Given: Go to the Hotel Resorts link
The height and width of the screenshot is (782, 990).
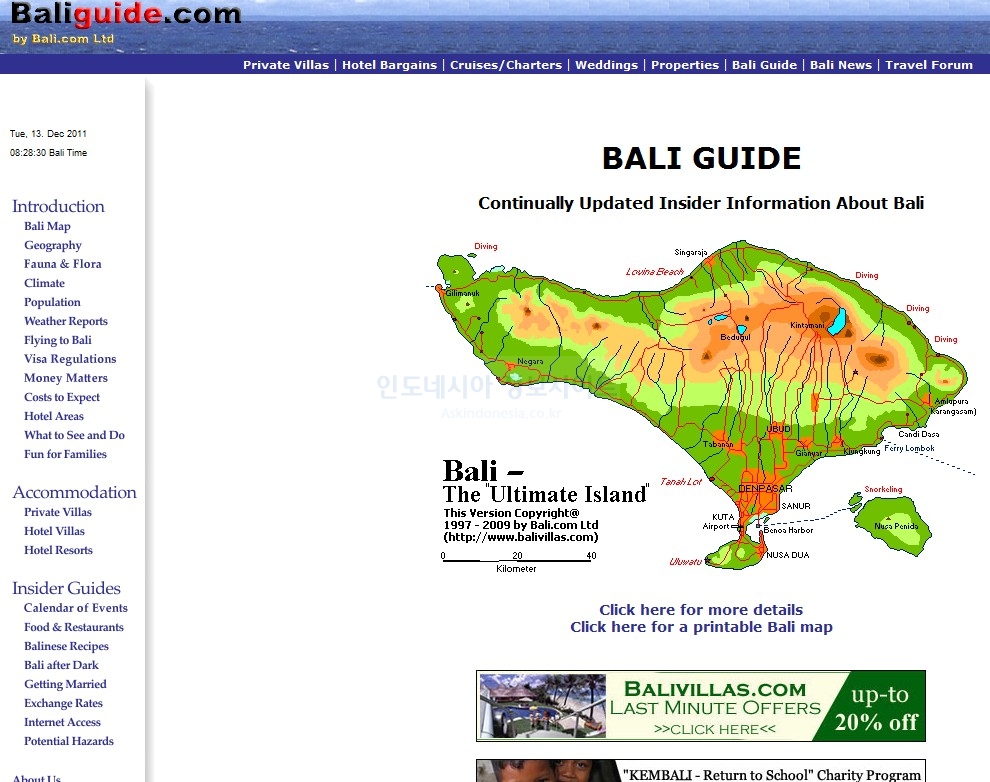Looking at the screenshot, I should coord(58,550).
